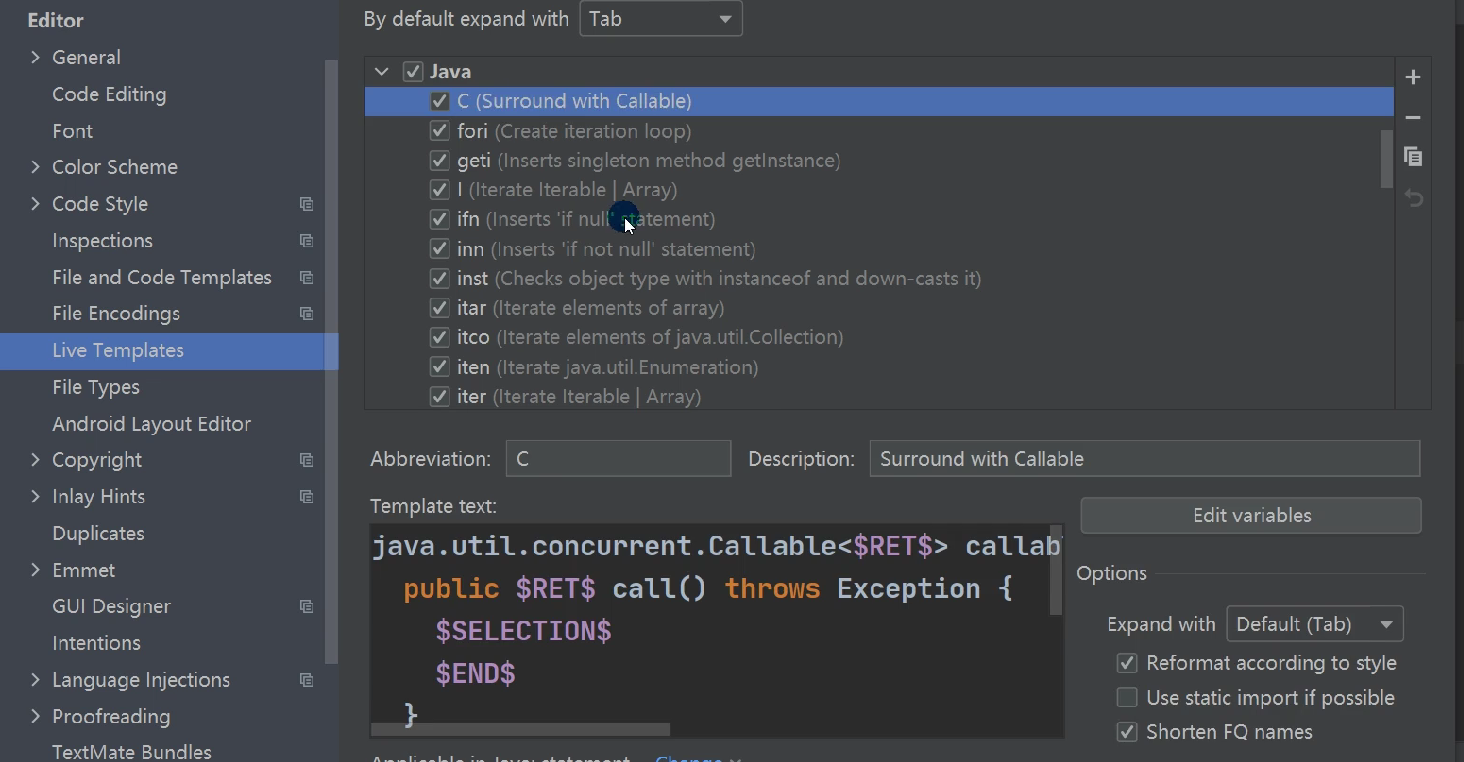Click the Edit variables button
Viewport: 1464px width, 762px height.
[x=1251, y=516]
